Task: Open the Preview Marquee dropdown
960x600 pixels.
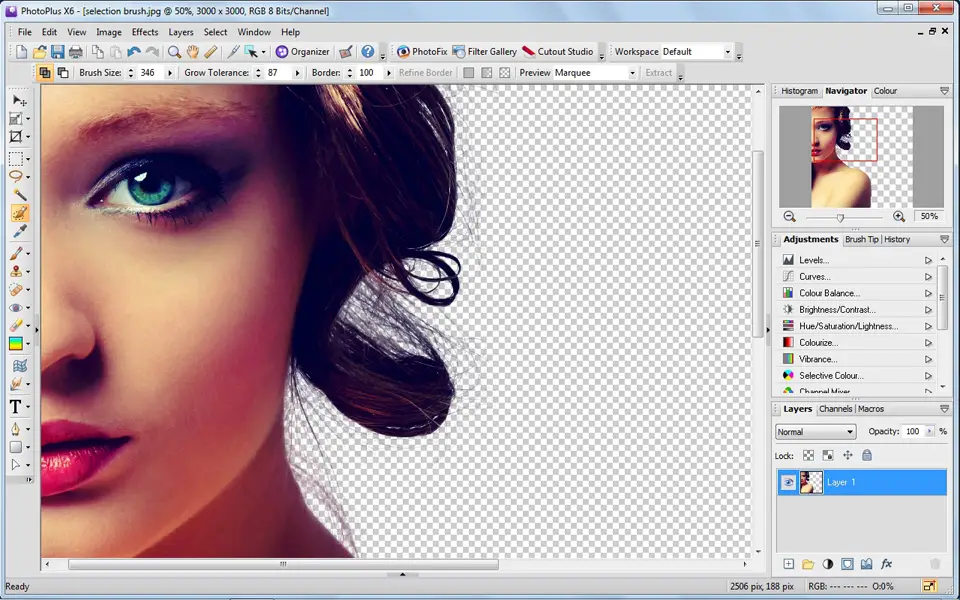Action: point(595,73)
